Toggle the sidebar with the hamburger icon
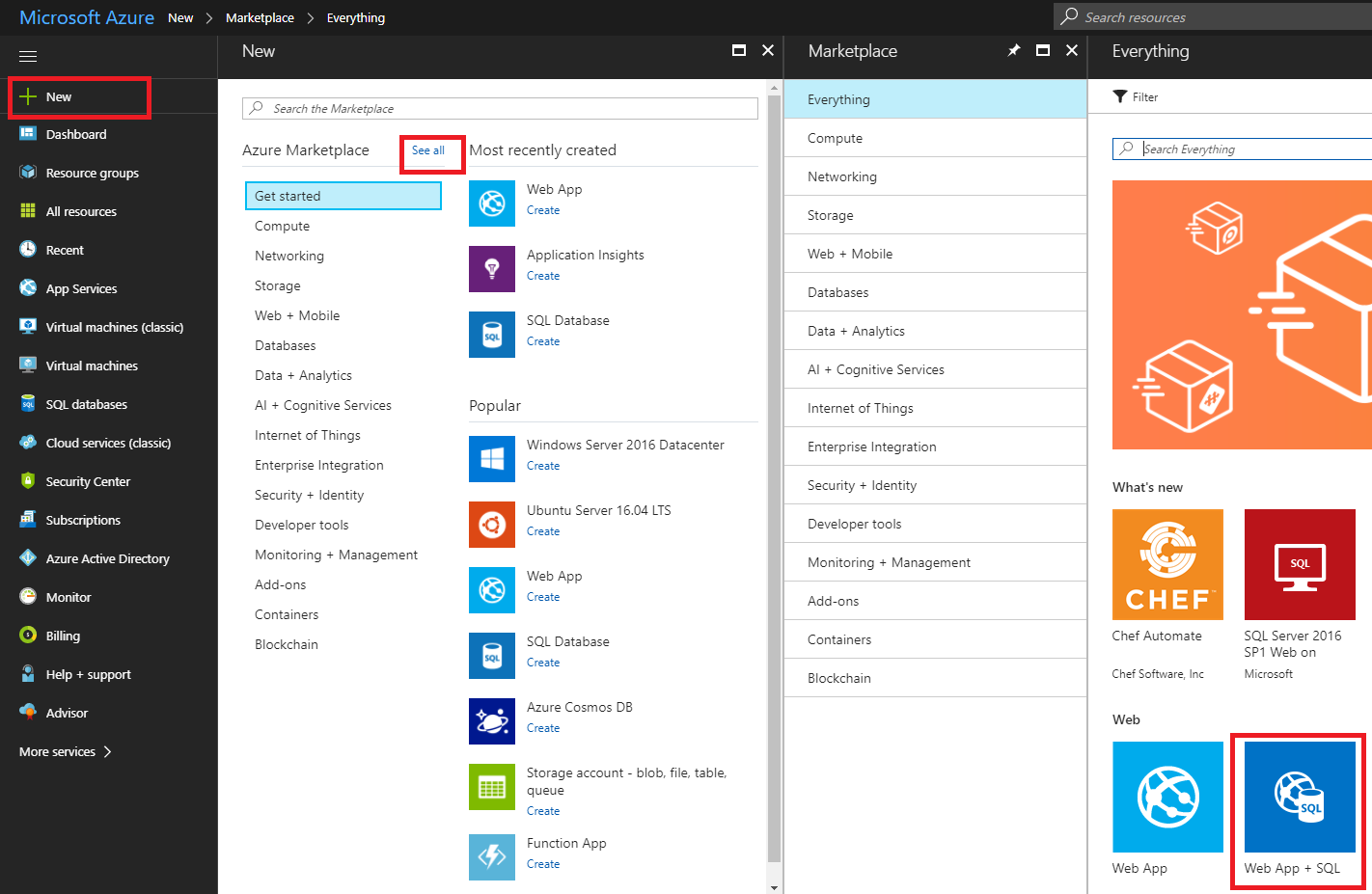This screenshot has width=1372, height=894. pyautogui.click(x=27, y=55)
